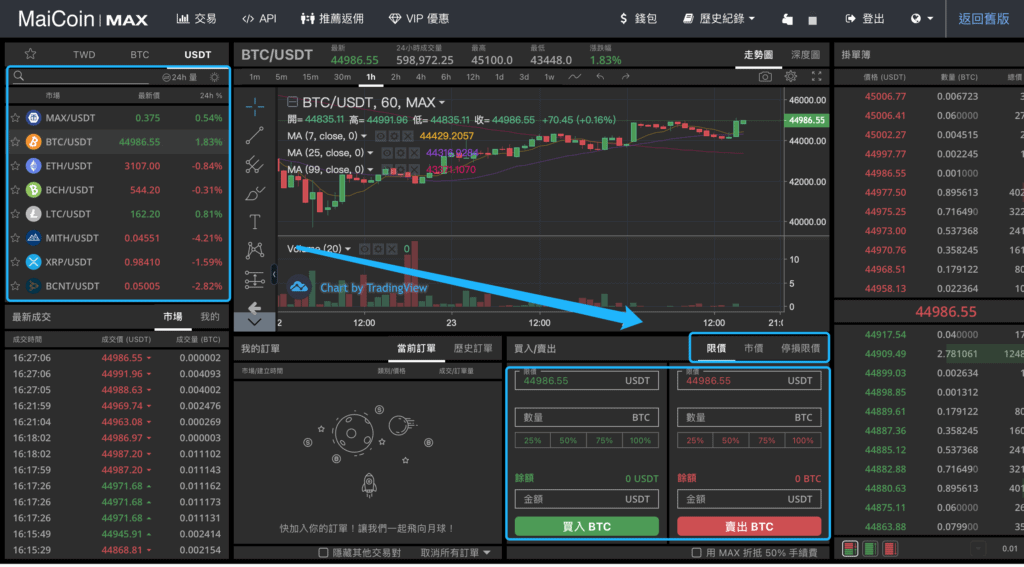Select the 4h chart interval

[421, 77]
